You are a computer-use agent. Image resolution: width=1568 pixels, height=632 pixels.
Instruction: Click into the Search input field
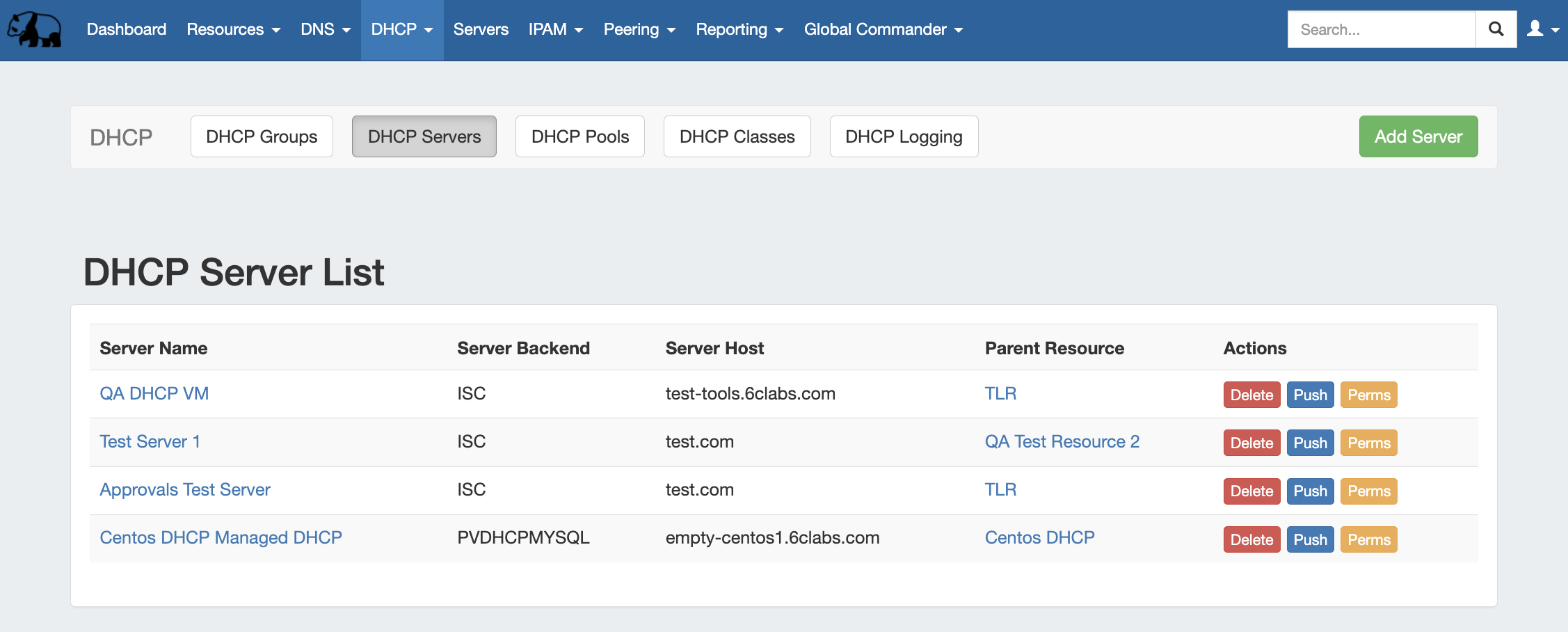[x=1381, y=29]
